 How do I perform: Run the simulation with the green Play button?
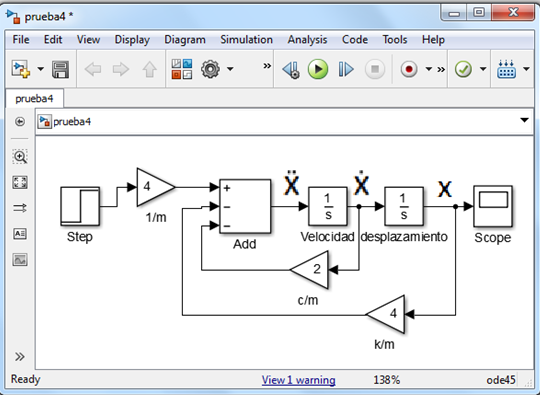pyautogui.click(x=318, y=69)
